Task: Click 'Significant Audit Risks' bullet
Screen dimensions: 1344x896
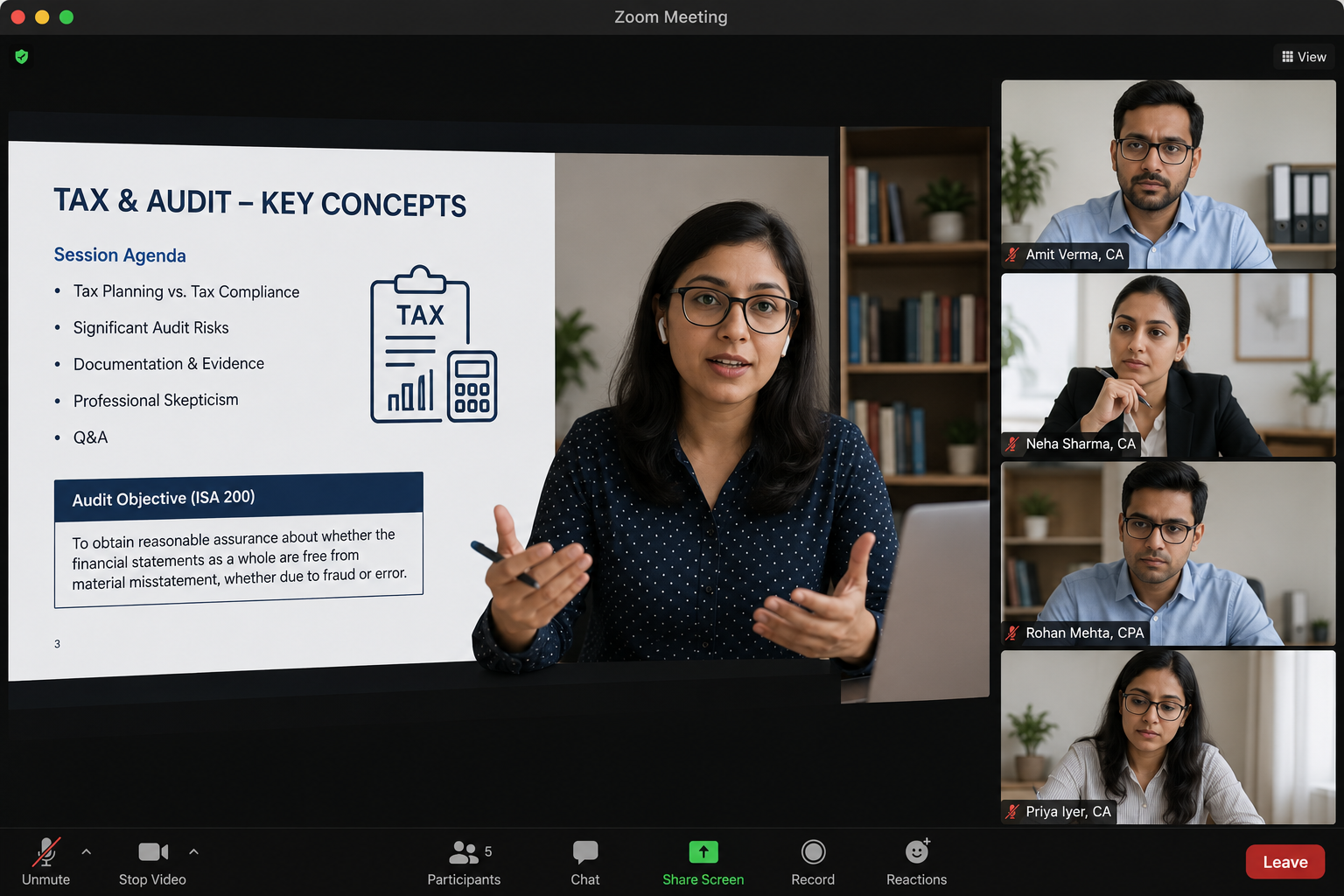Action: [150, 327]
